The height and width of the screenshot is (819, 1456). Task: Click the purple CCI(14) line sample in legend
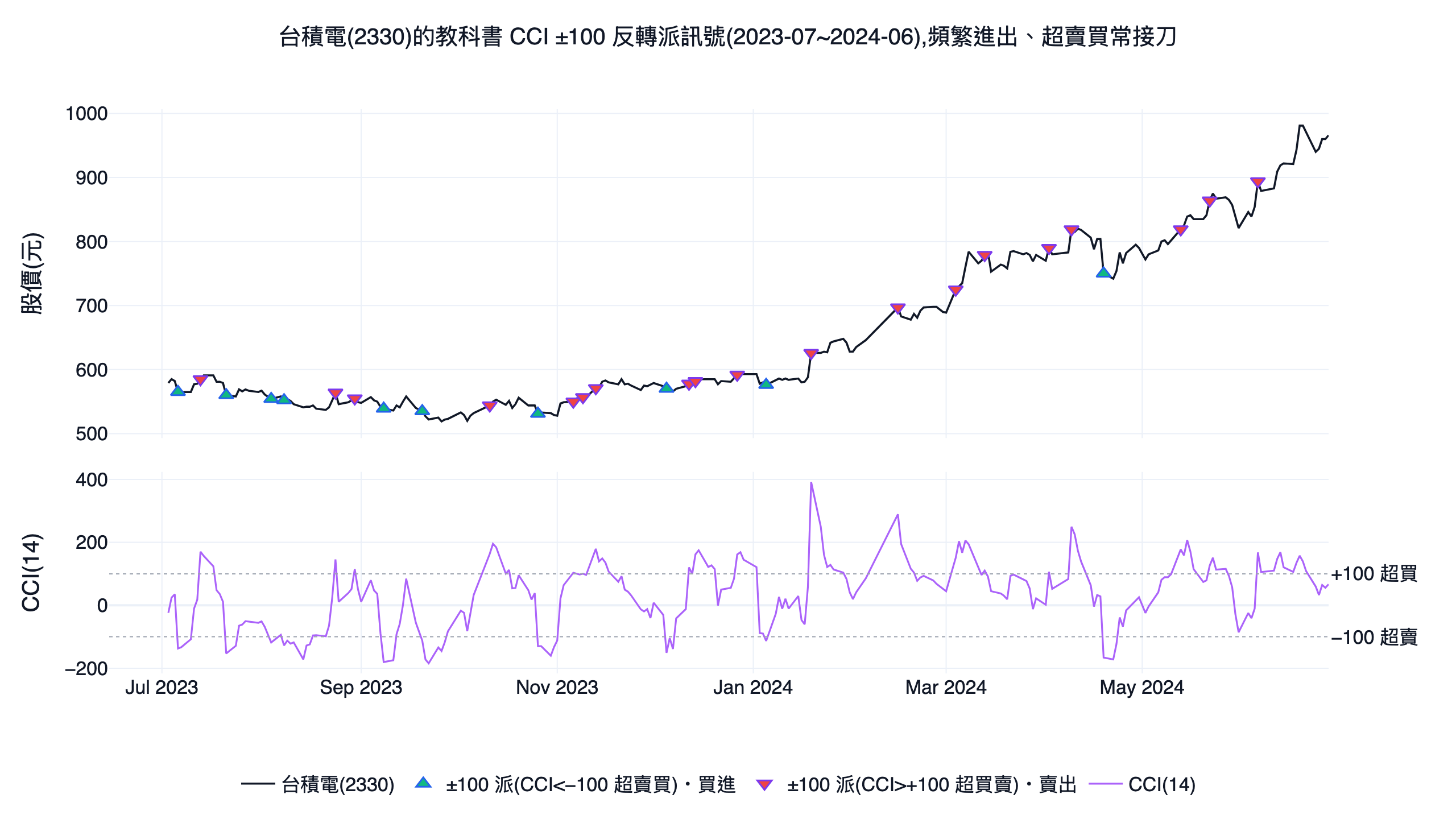1105,784
